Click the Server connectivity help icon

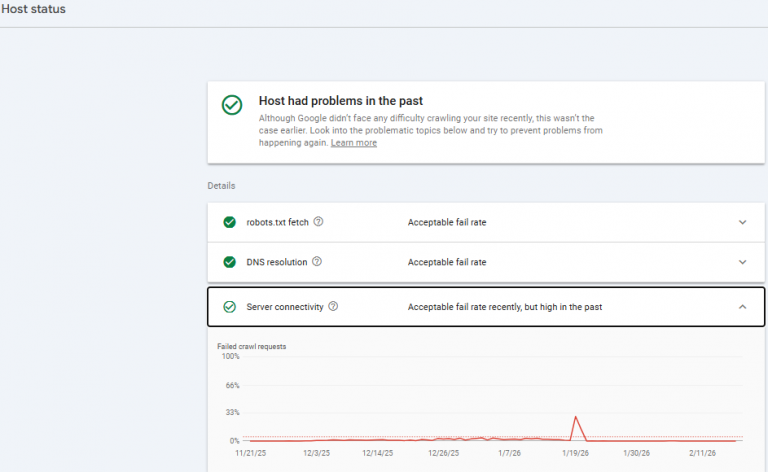pos(333,307)
